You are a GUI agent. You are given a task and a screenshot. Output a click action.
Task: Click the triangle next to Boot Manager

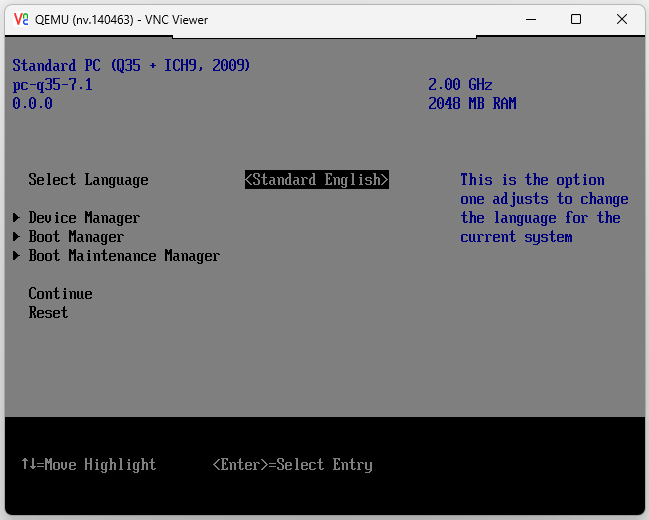[x=17, y=237]
